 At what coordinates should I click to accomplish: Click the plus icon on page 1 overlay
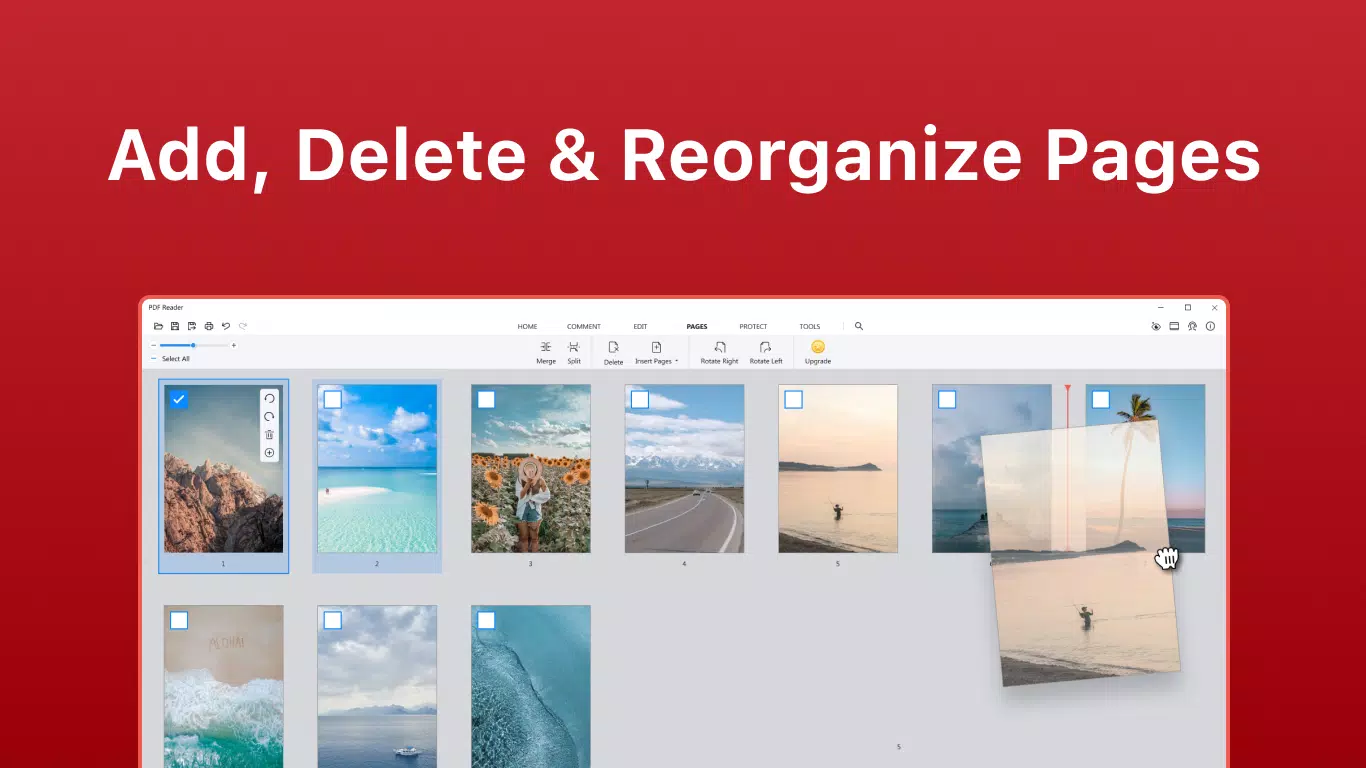pyautogui.click(x=269, y=453)
